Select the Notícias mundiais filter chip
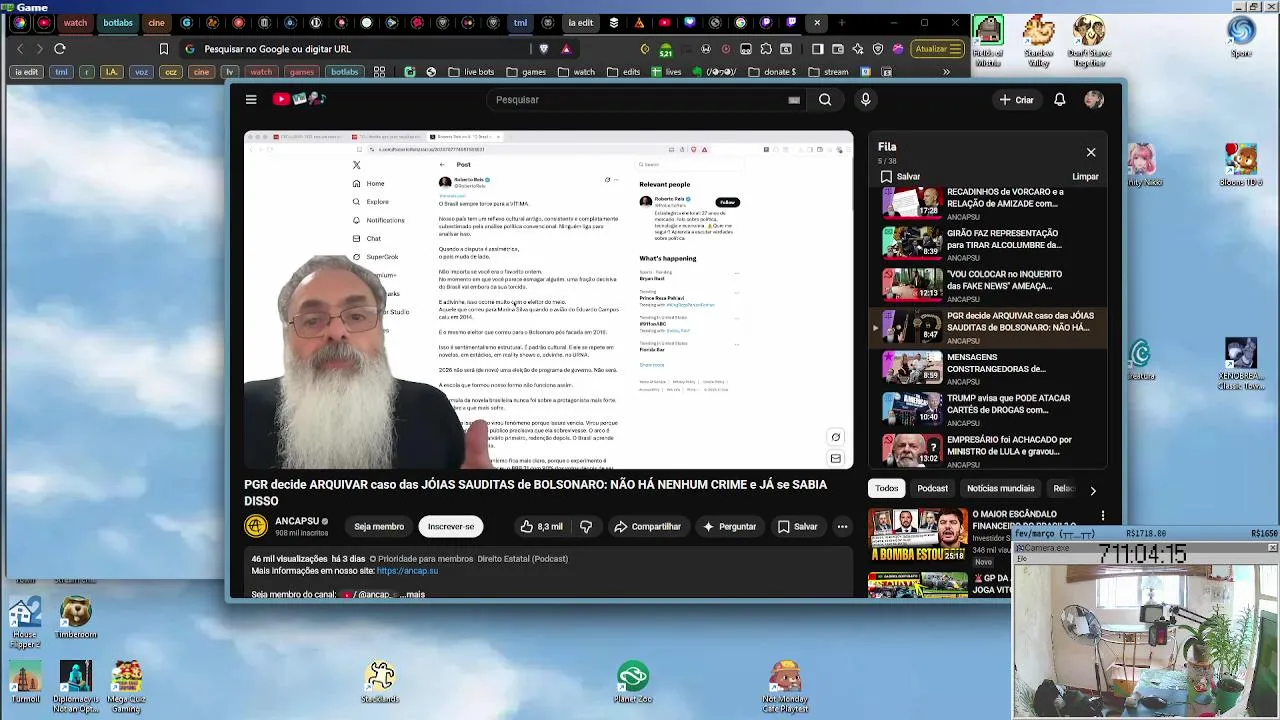Viewport: 1280px width, 720px height. click(1000, 488)
